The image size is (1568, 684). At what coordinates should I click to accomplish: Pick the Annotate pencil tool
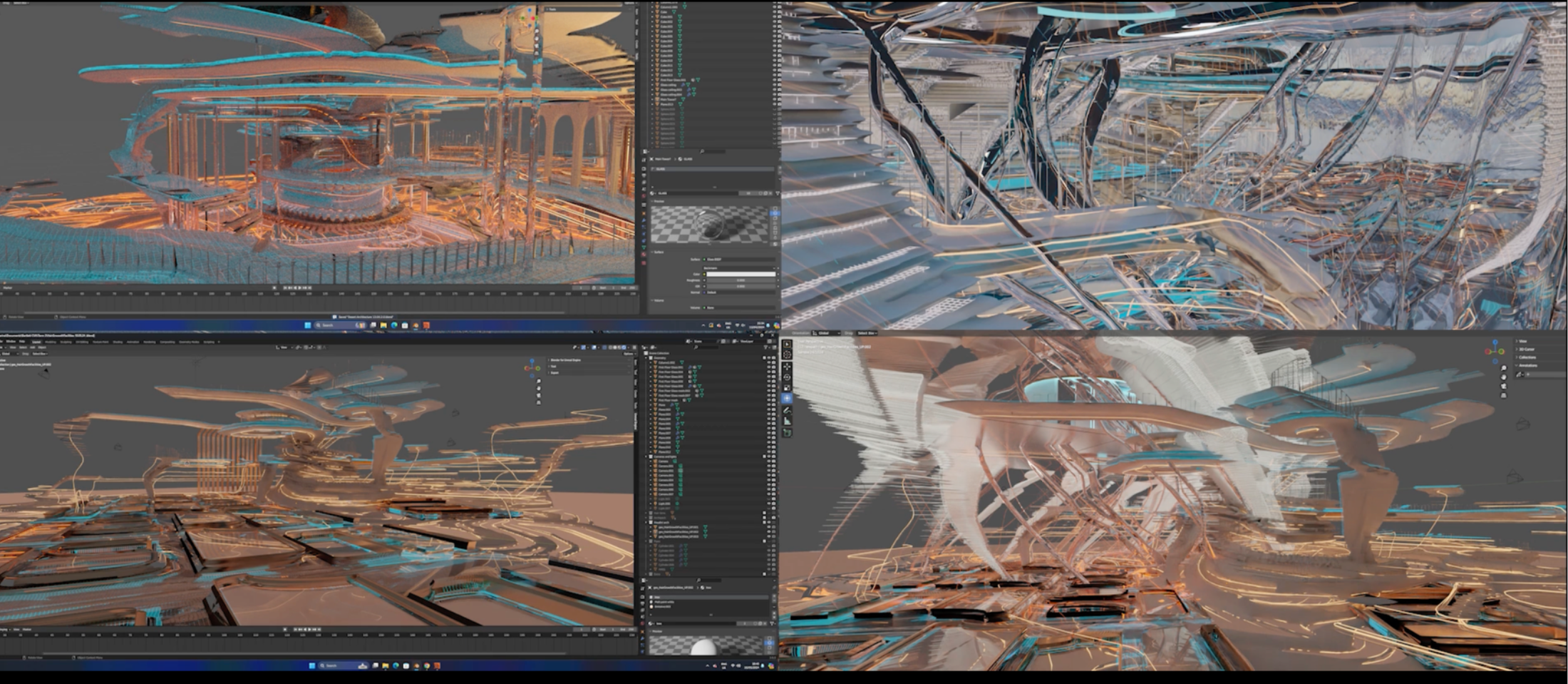[787, 410]
